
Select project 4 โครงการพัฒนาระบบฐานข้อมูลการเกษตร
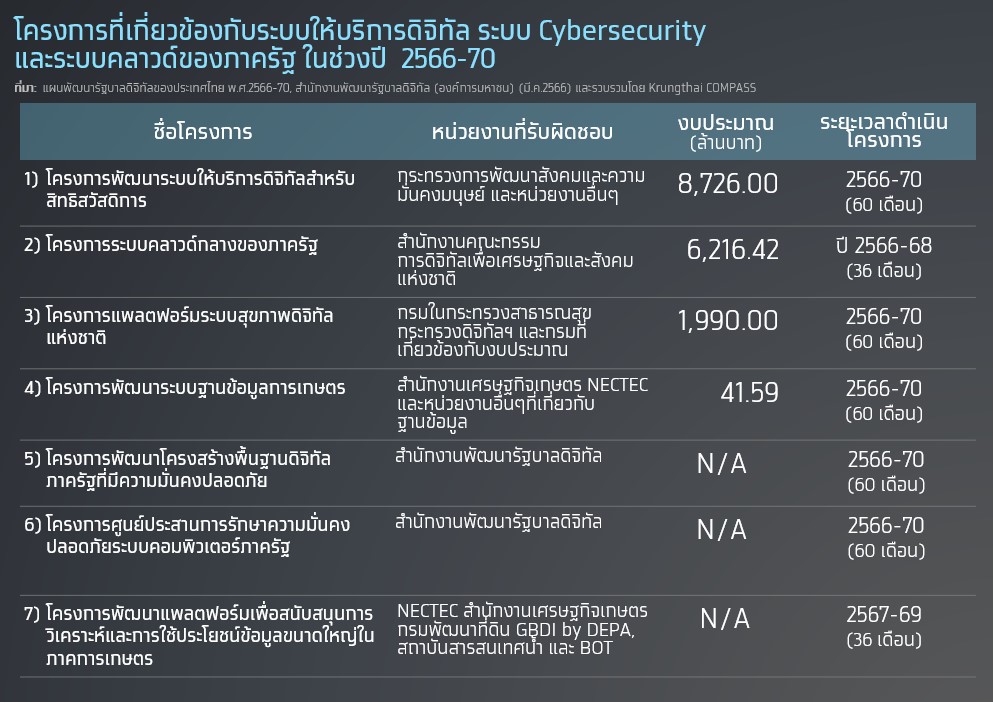click(x=184, y=387)
